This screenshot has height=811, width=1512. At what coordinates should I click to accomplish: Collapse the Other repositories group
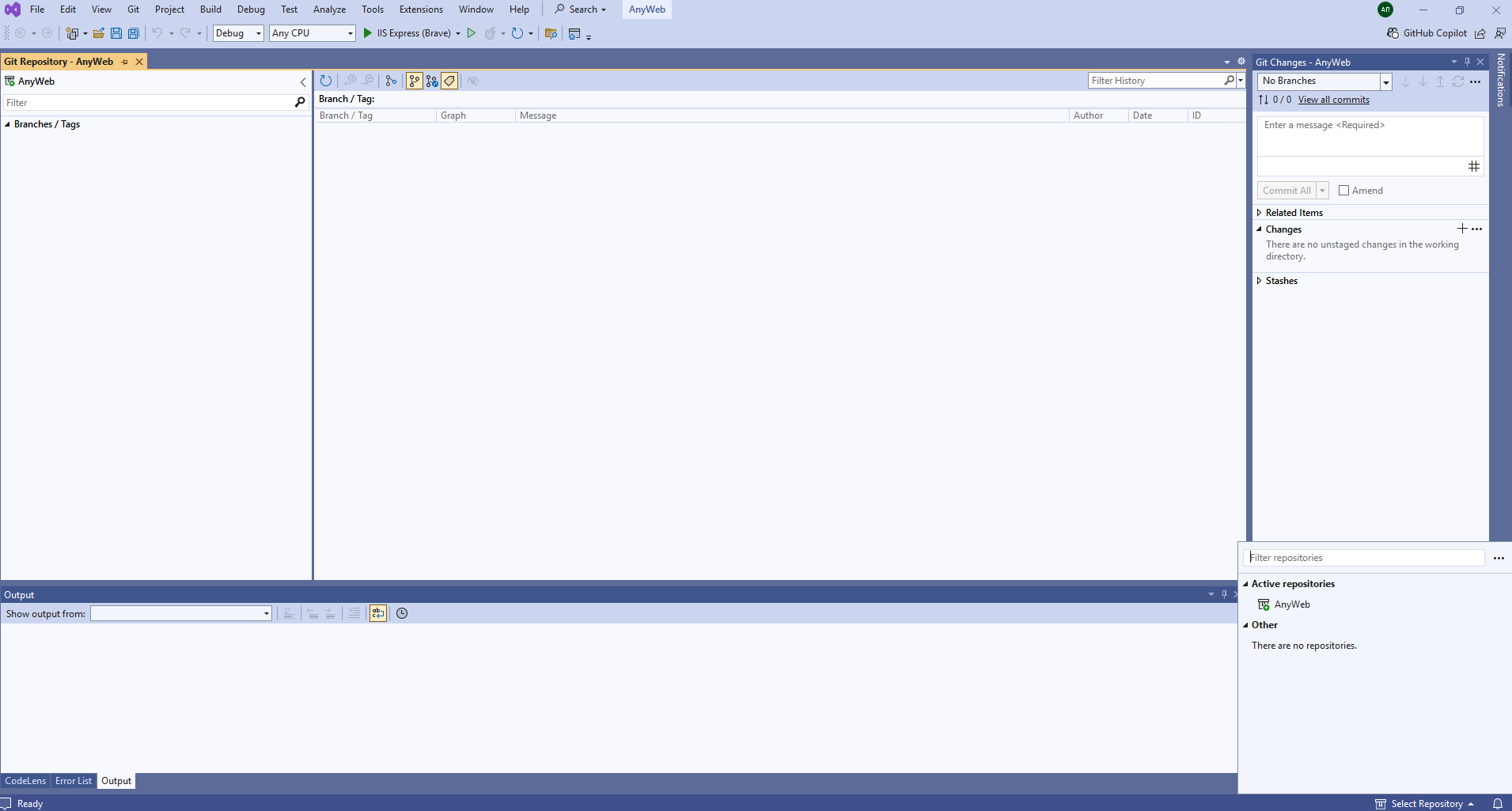pos(1245,625)
